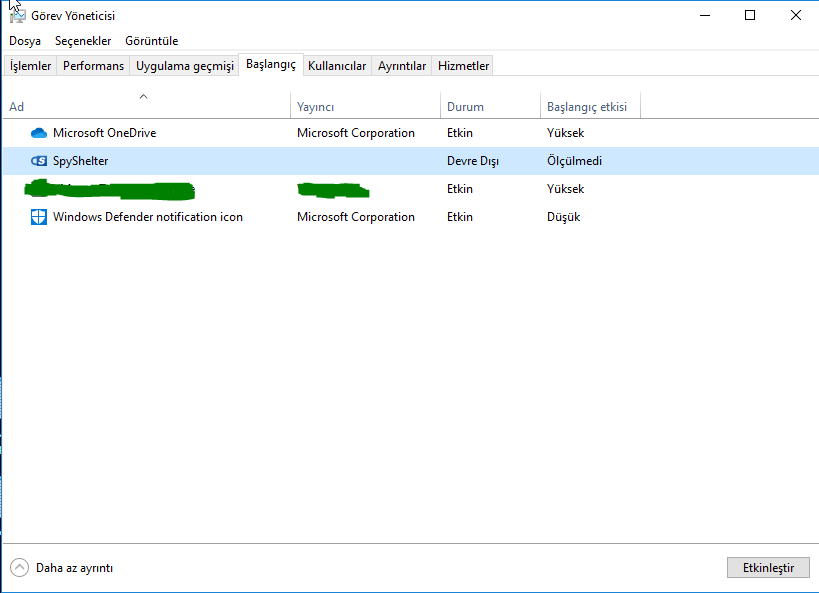Click the Etkinleştir button

[768, 567]
